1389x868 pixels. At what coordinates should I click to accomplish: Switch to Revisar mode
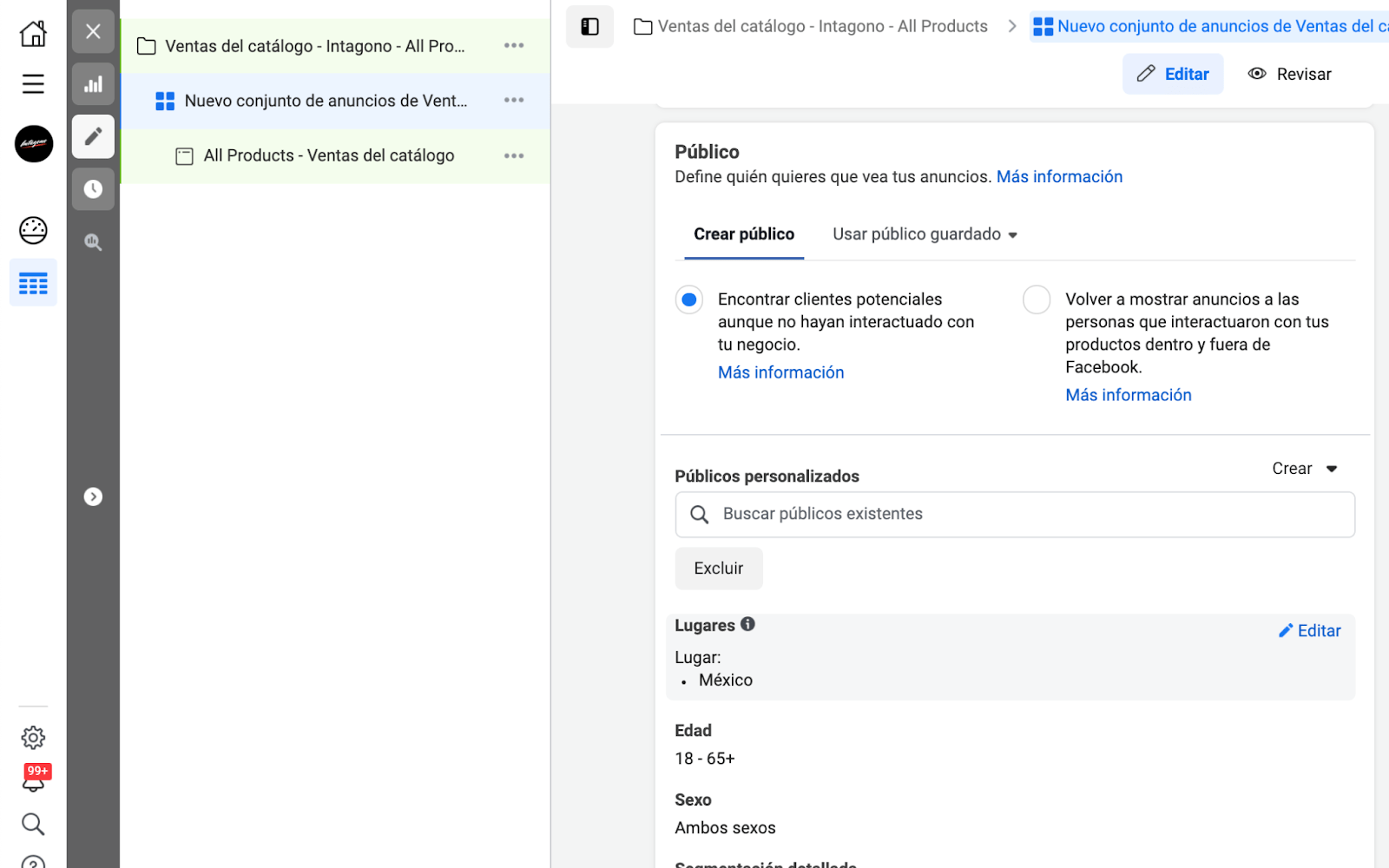tap(1289, 74)
